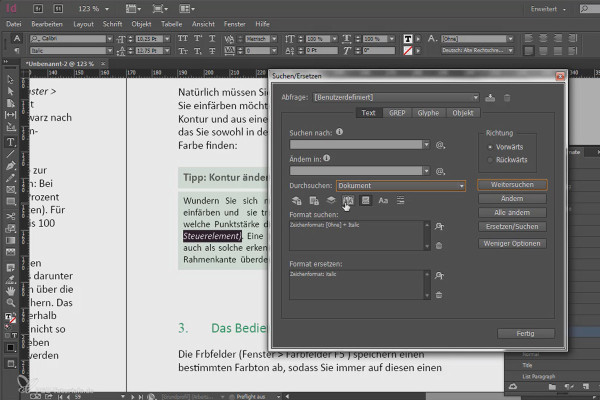This screenshot has height=400, width=600.
Task: Apply Strikethrough formatting in control panel
Action: (212, 51)
